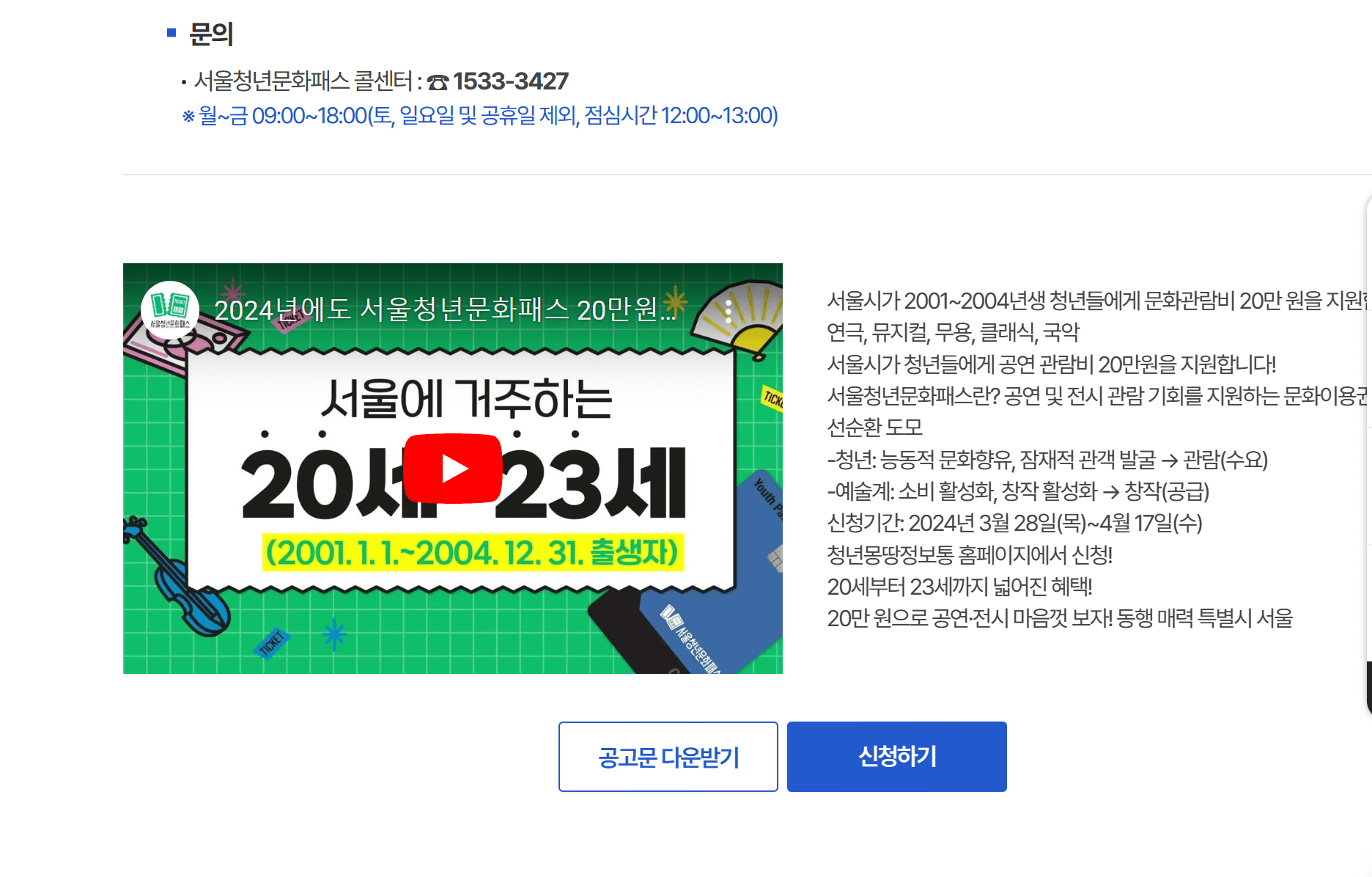Click the yellow highlighted 2001.1.1.~2004.12.31. 출생자 text
1372x877 pixels.
point(473,553)
